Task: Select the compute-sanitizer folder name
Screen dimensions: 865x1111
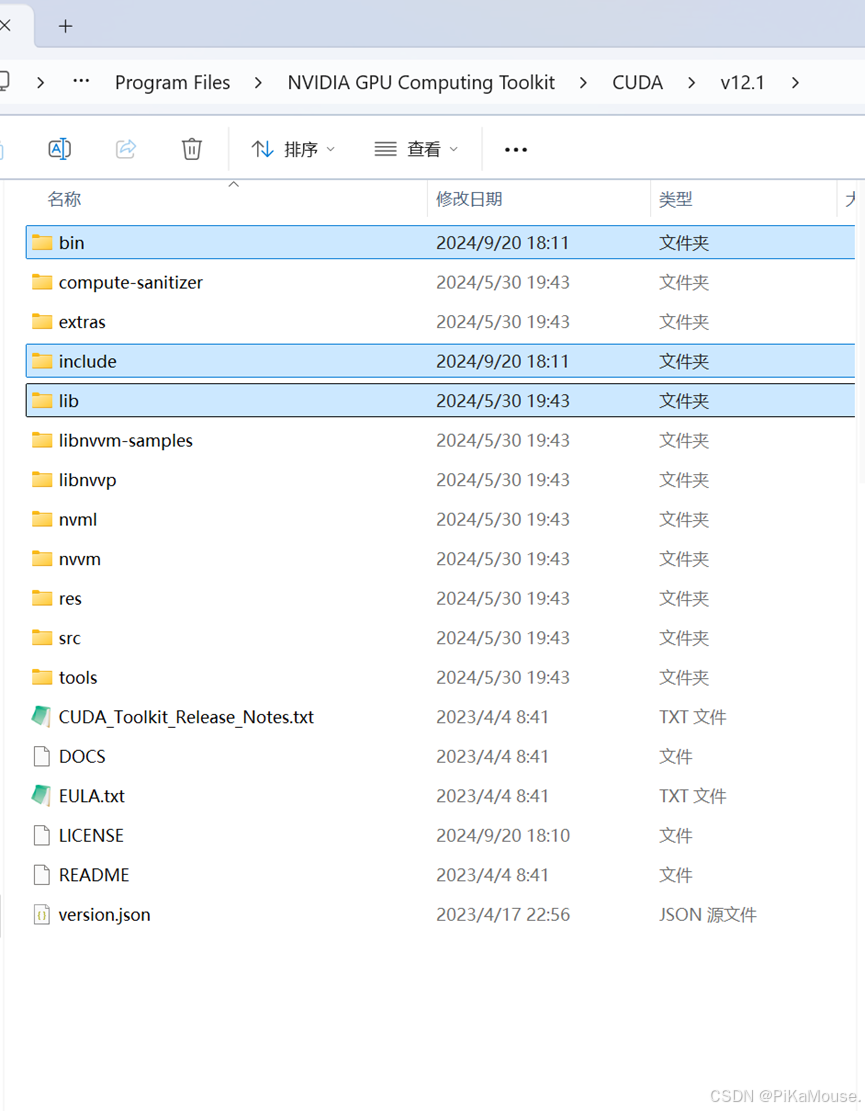Action: [x=130, y=283]
